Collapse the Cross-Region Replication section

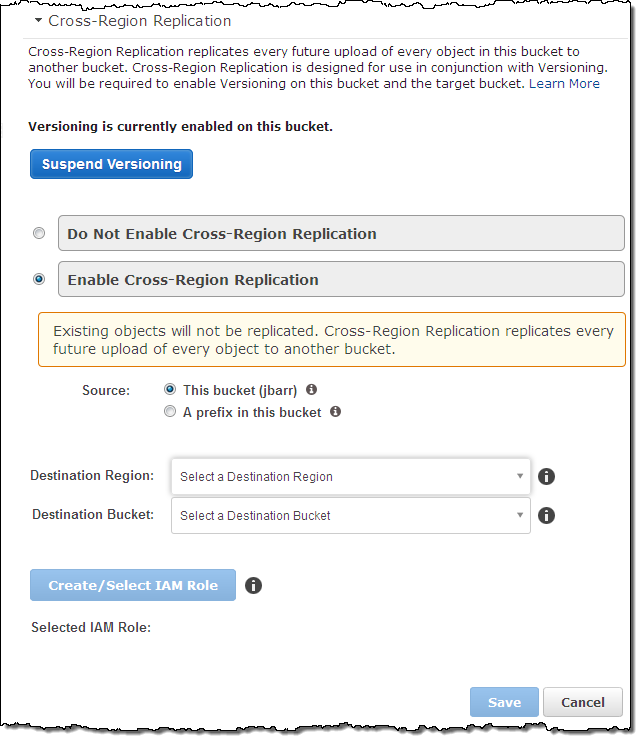coord(39,20)
